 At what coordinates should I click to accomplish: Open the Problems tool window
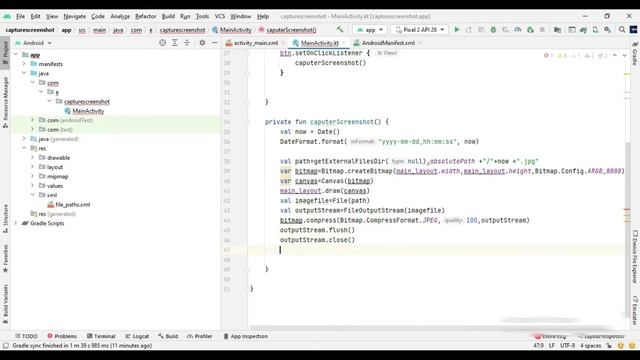point(62,336)
